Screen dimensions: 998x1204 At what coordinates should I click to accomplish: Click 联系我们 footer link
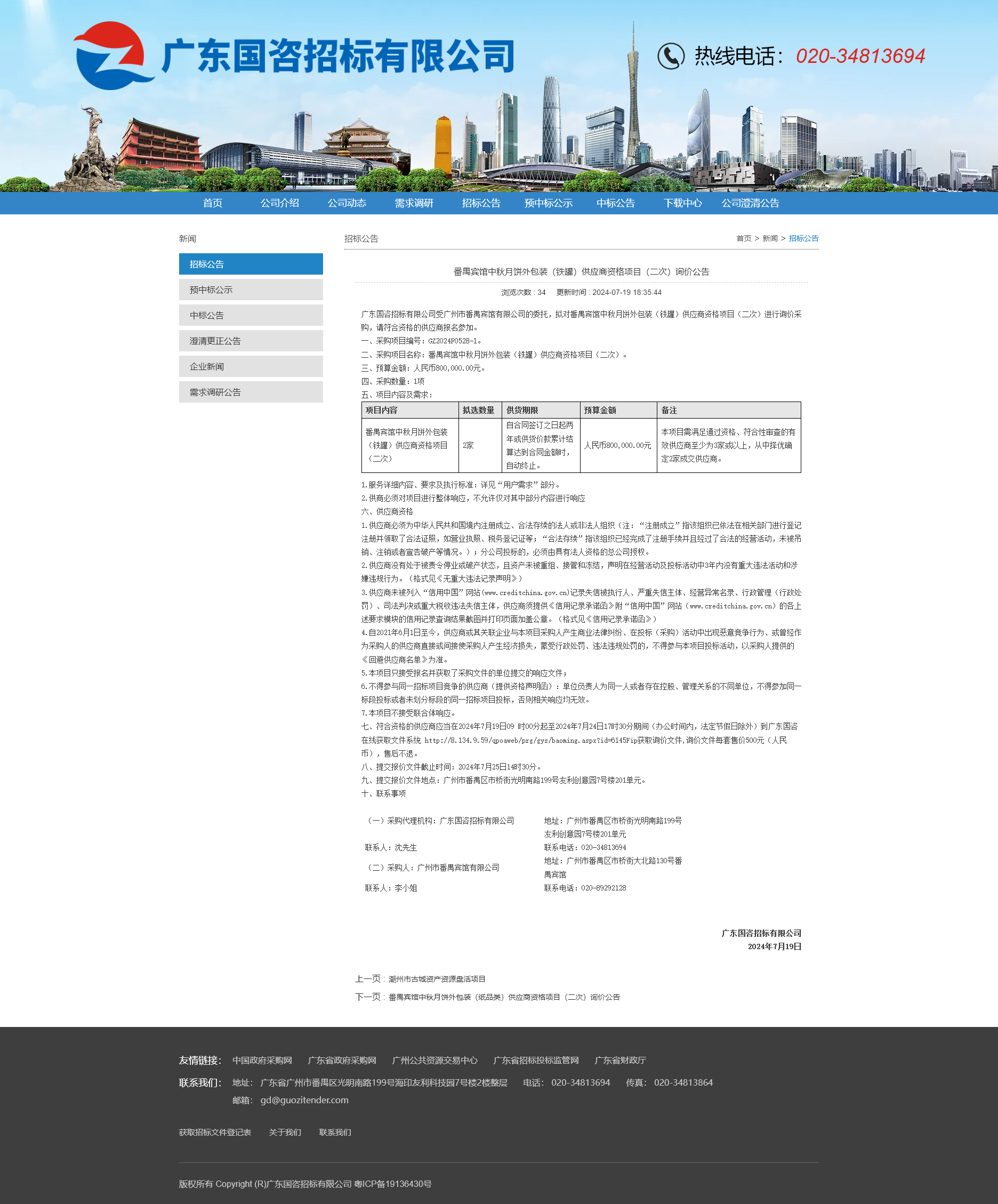click(335, 1133)
